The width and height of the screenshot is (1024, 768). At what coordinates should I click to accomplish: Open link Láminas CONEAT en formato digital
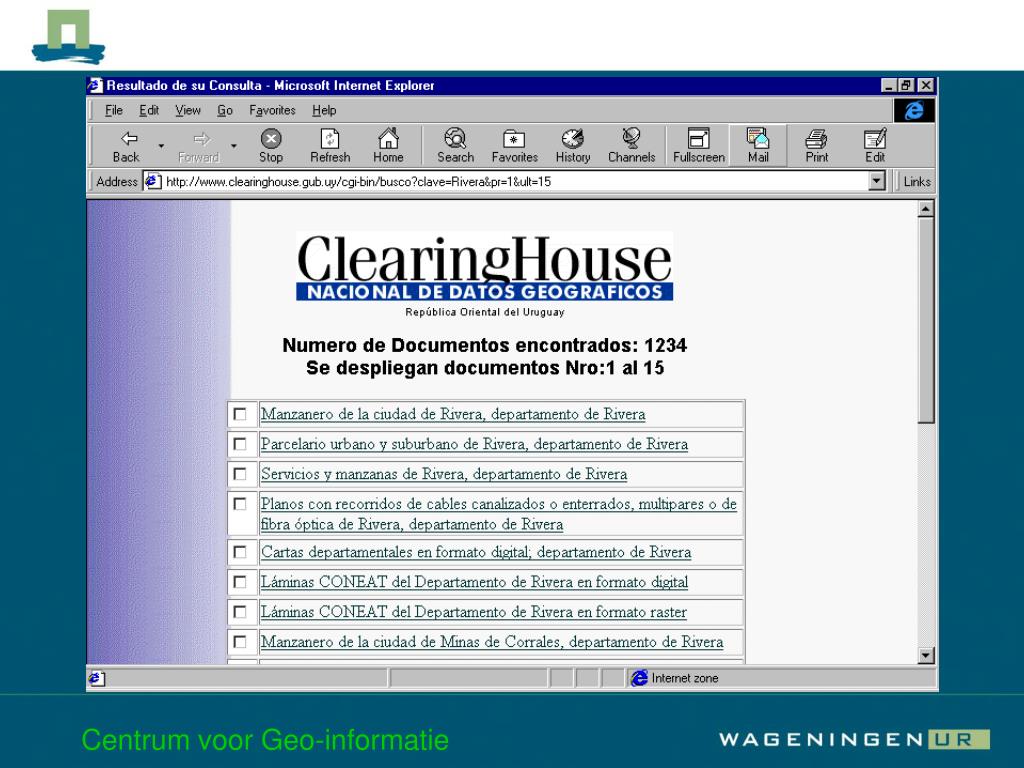[x=474, y=582]
